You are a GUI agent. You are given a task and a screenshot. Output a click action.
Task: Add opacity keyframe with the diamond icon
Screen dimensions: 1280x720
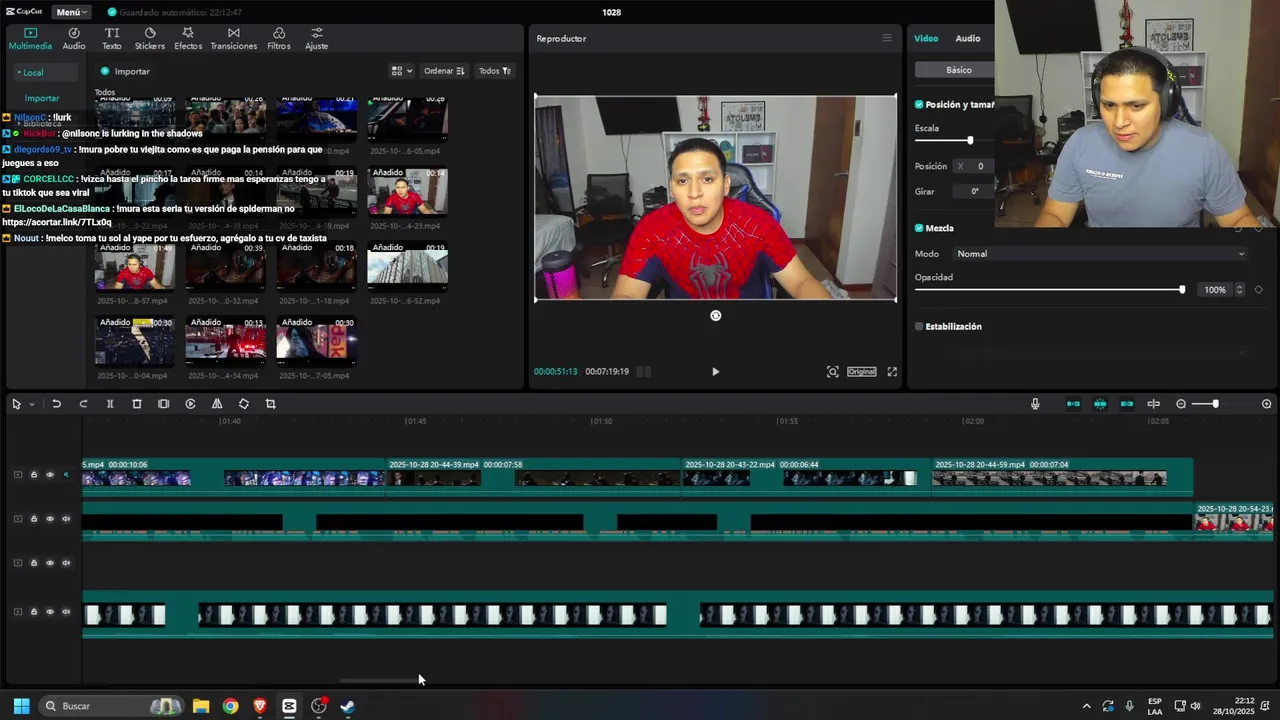[x=1259, y=290]
